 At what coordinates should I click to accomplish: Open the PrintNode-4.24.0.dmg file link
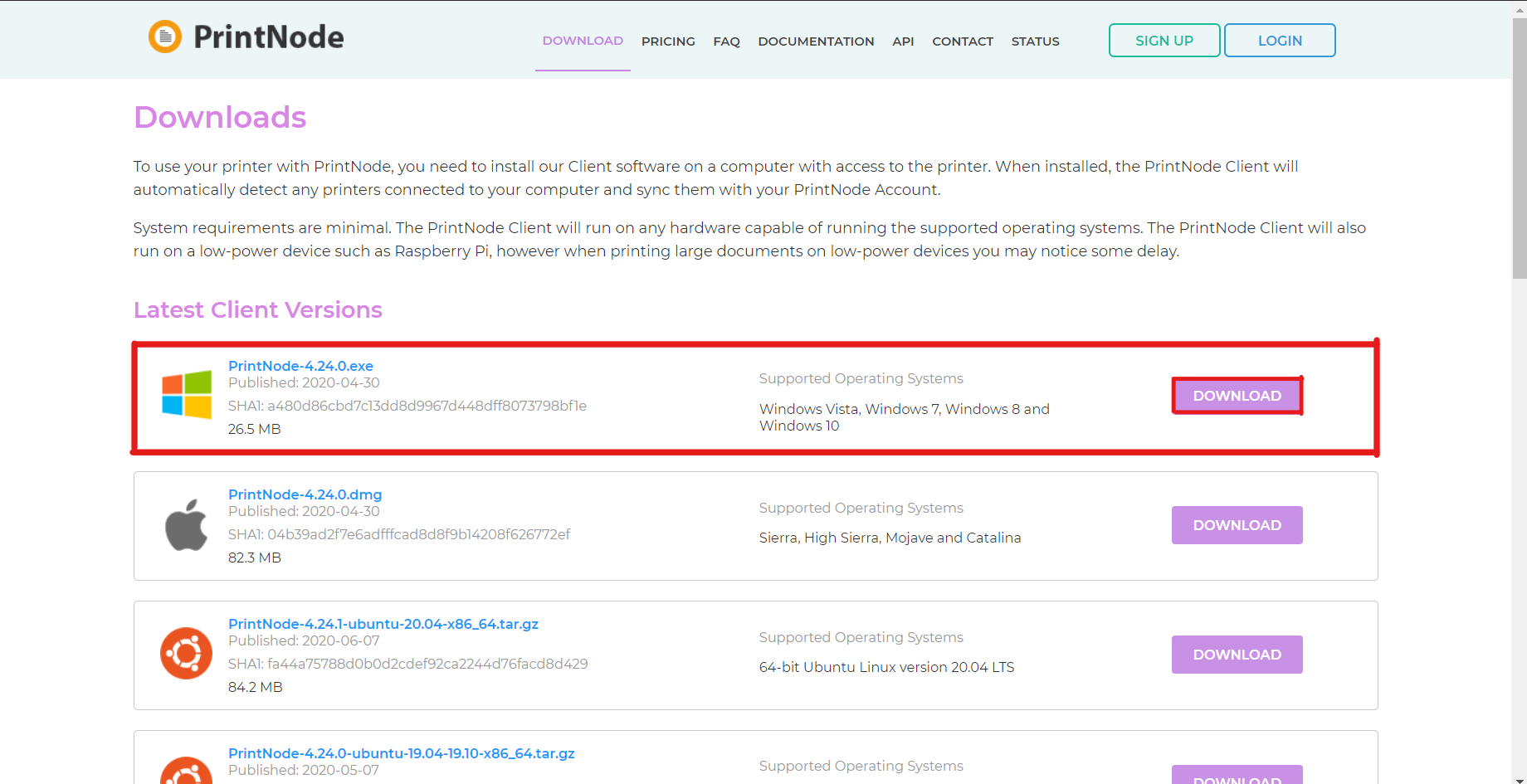(305, 494)
